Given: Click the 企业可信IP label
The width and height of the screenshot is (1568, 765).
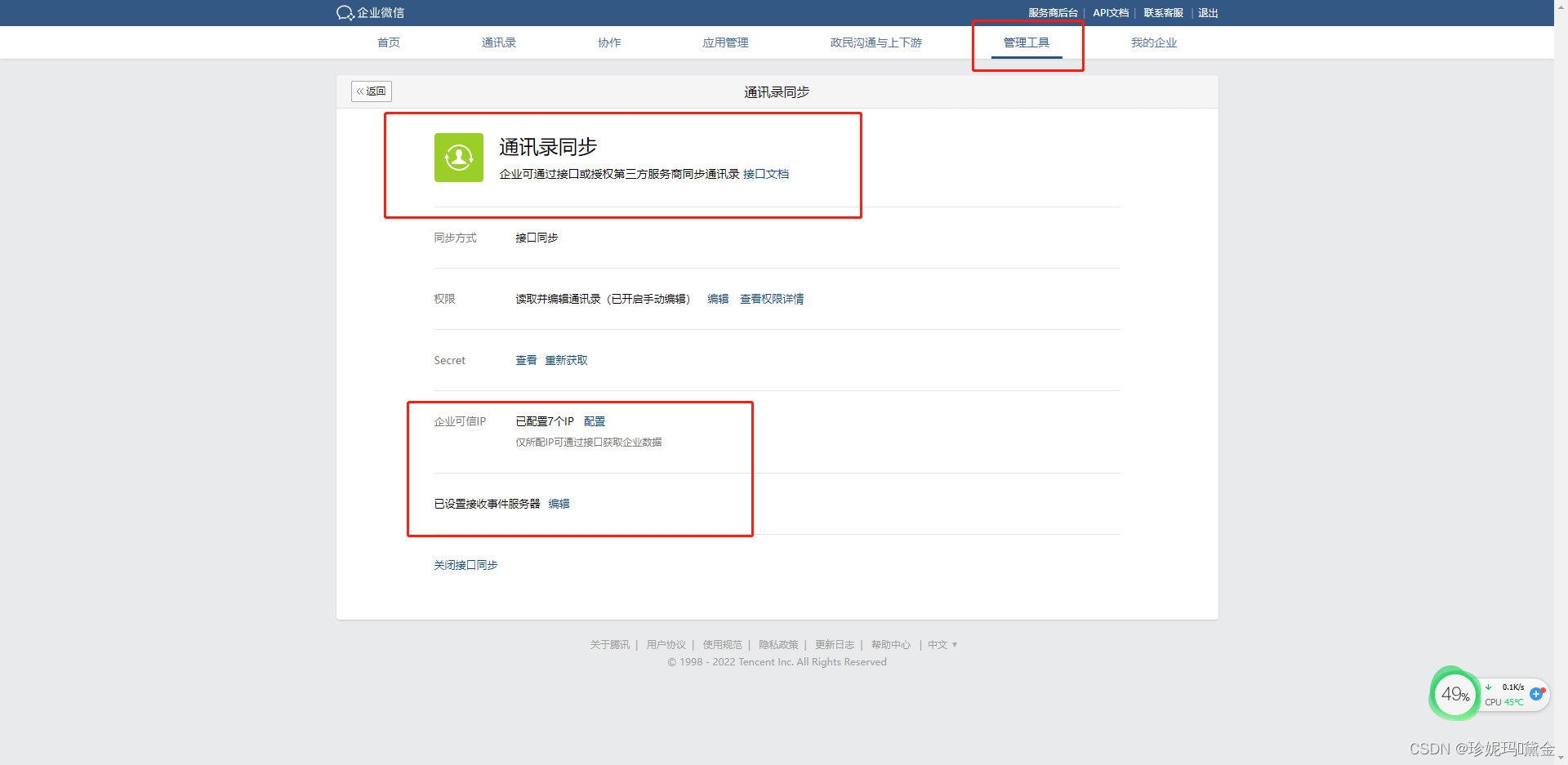Looking at the screenshot, I should tap(460, 421).
